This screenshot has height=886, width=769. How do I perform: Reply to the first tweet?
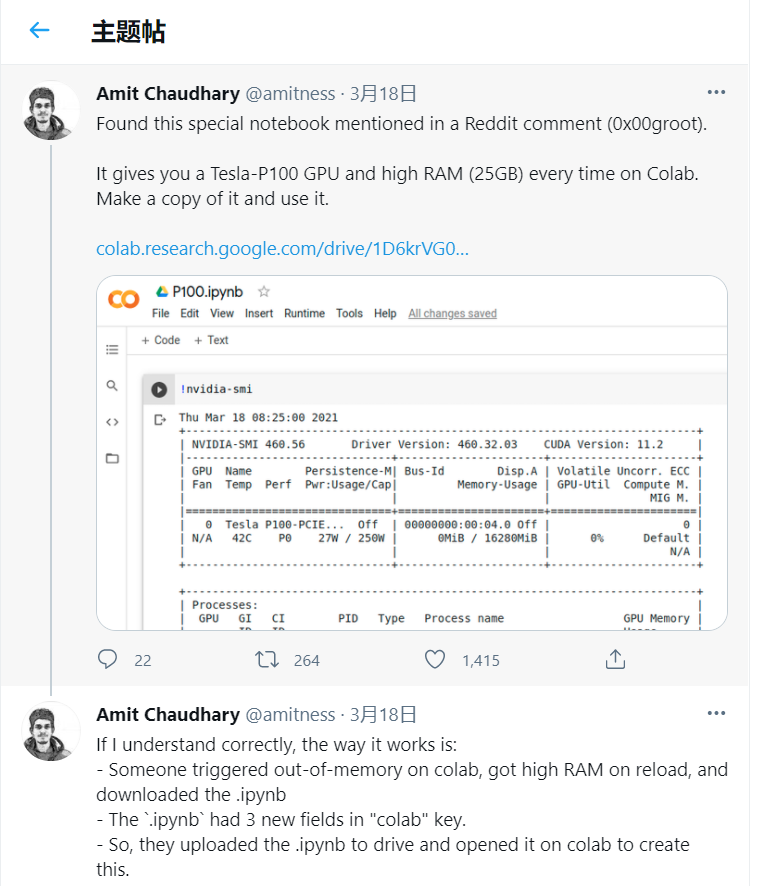[109, 659]
